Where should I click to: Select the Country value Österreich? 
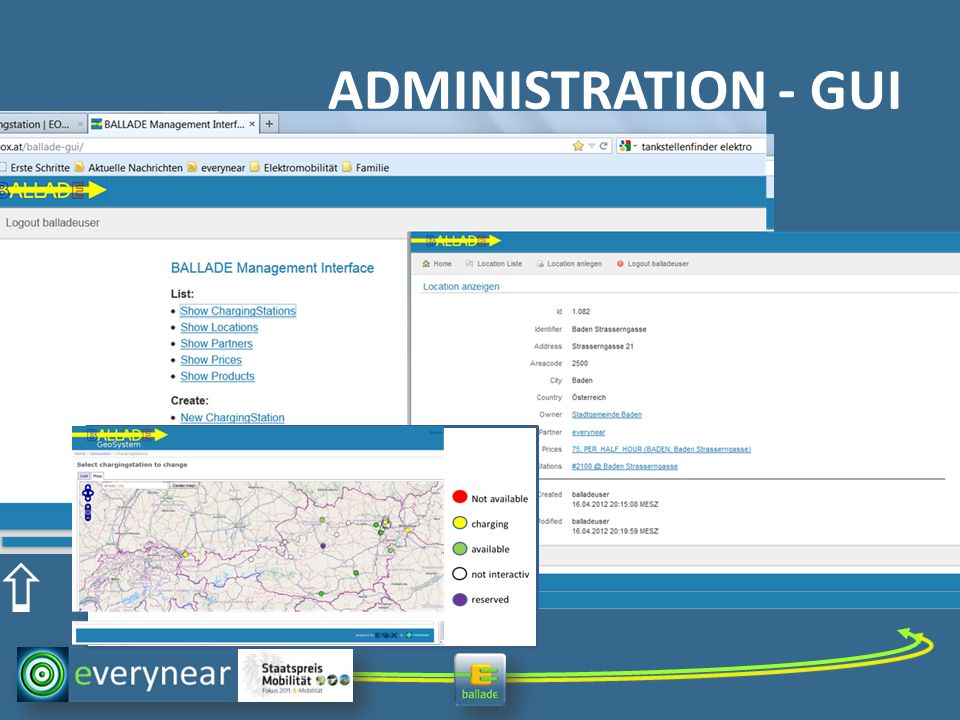pyautogui.click(x=589, y=398)
